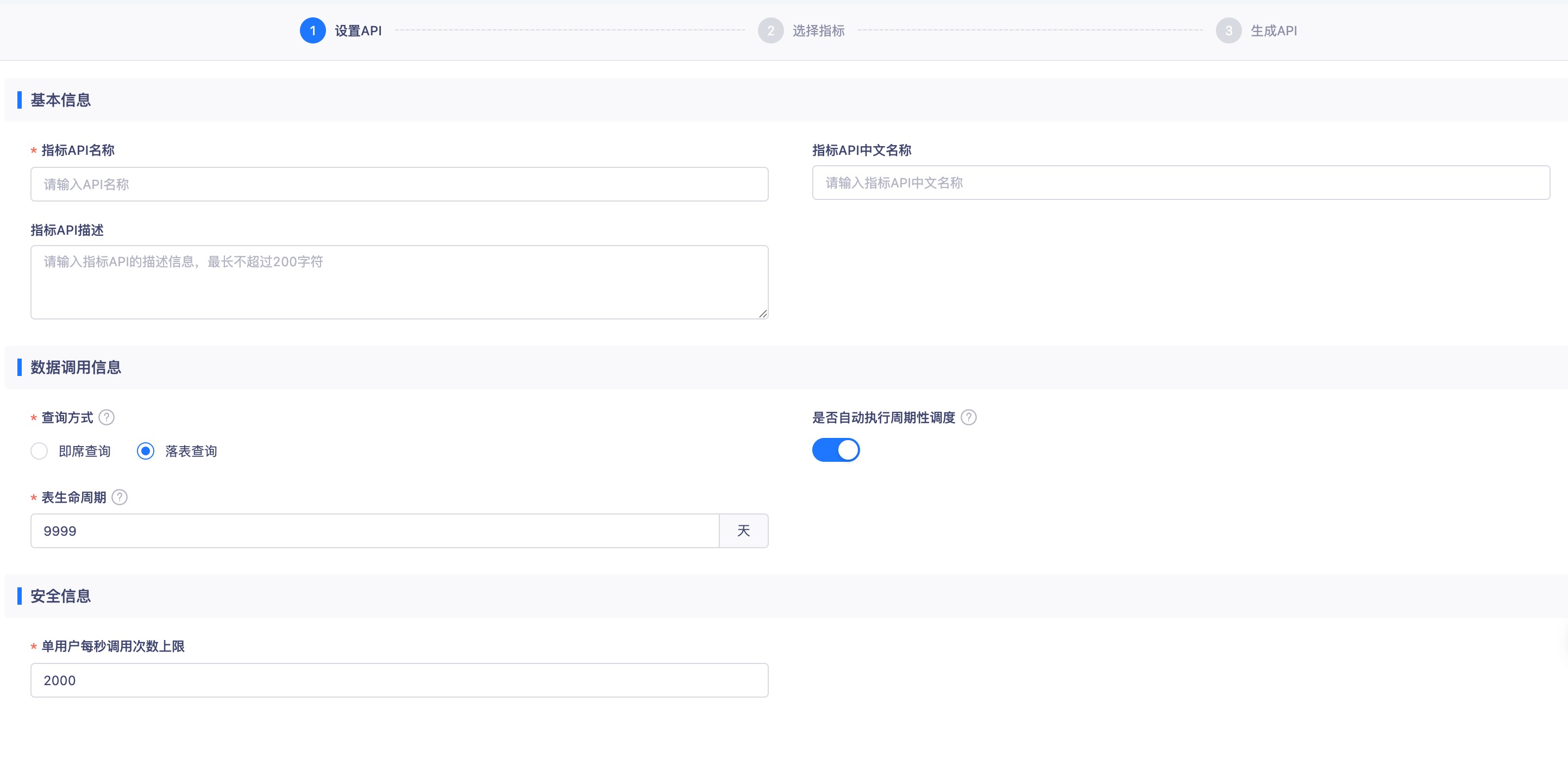Go to the 设置API step label
This screenshot has width=1568, height=765.
[358, 30]
